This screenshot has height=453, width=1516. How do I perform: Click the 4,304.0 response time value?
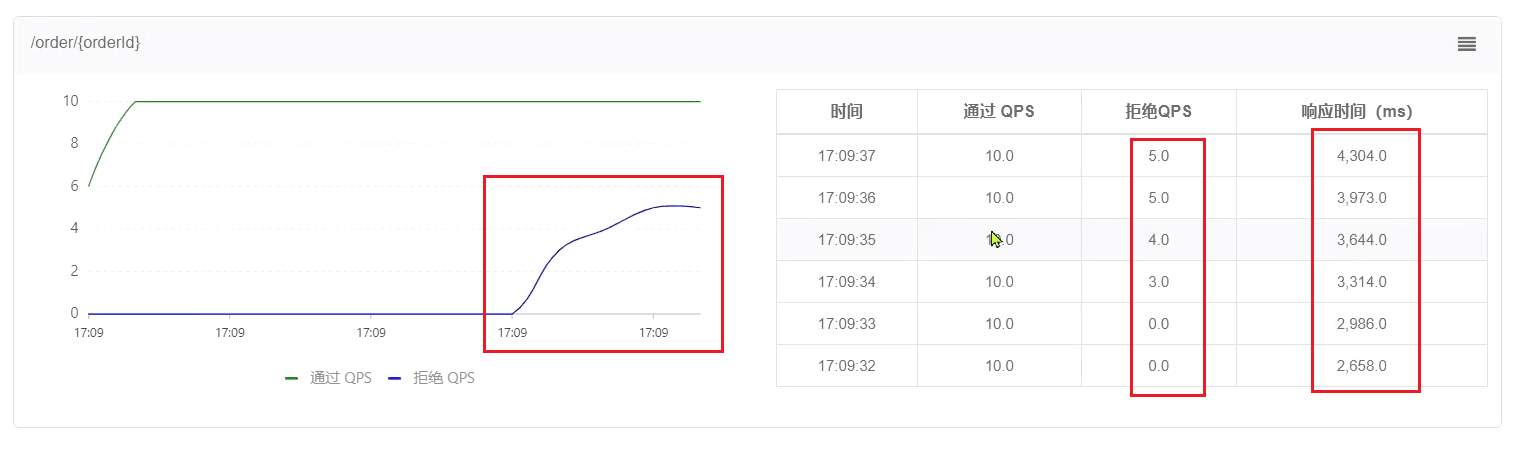pos(1361,156)
